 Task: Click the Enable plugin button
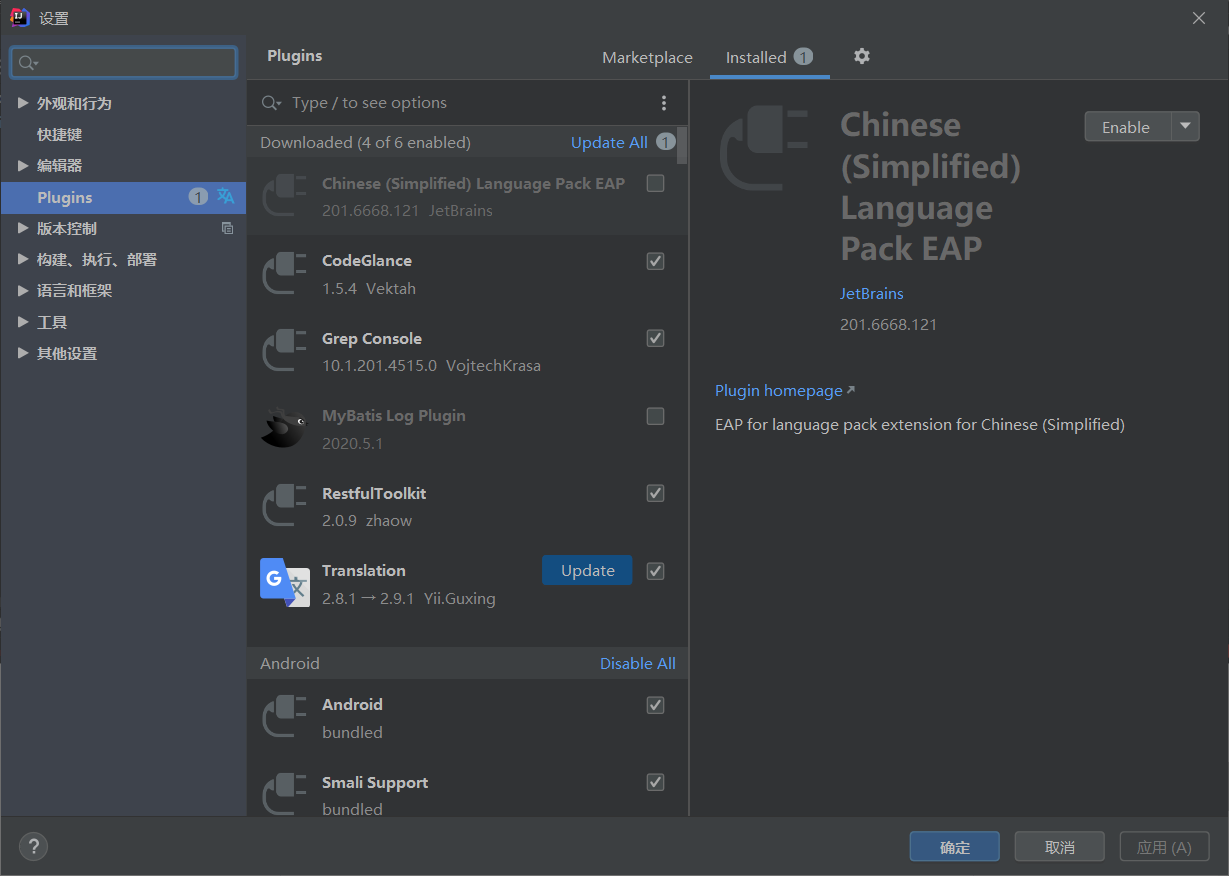pyautogui.click(x=1127, y=126)
